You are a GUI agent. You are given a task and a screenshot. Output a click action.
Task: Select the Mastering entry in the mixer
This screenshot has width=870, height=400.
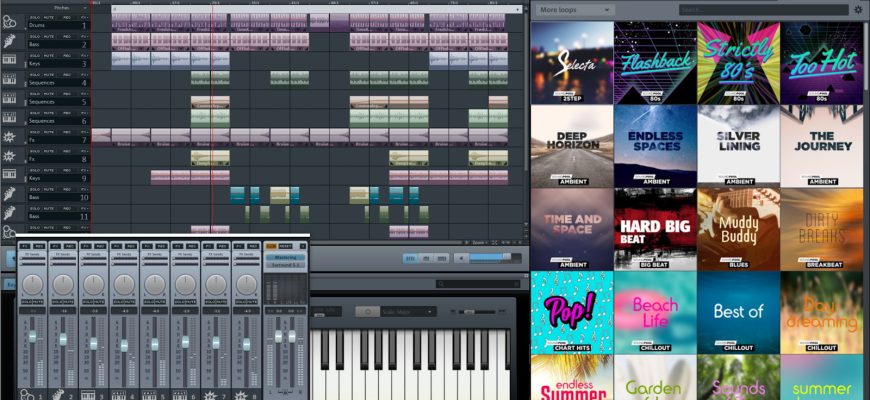pos(284,257)
